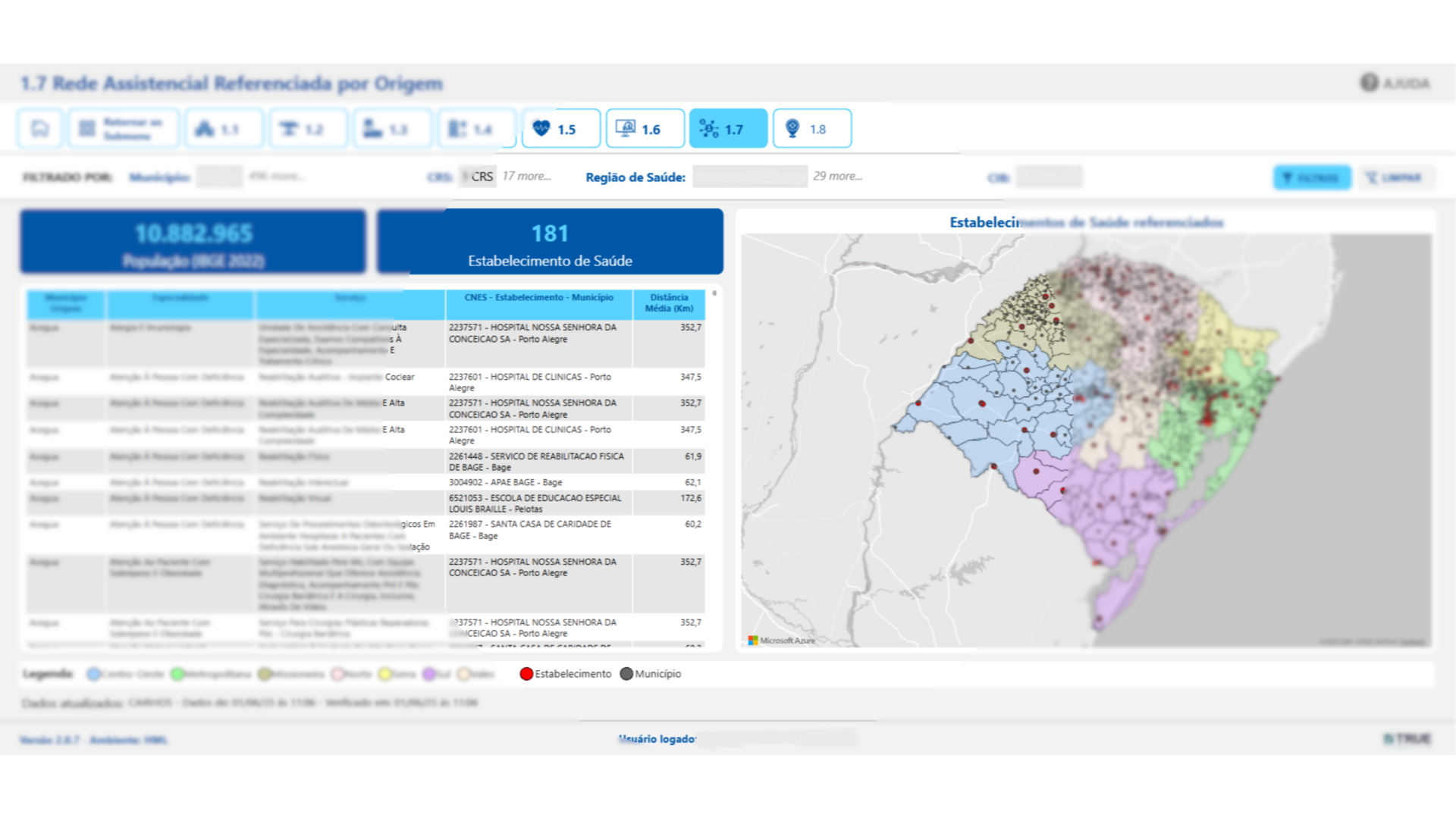This screenshot has width=1456, height=818.
Task: Sort by CNES - Estabelecimento - Município header
Action: (x=538, y=298)
